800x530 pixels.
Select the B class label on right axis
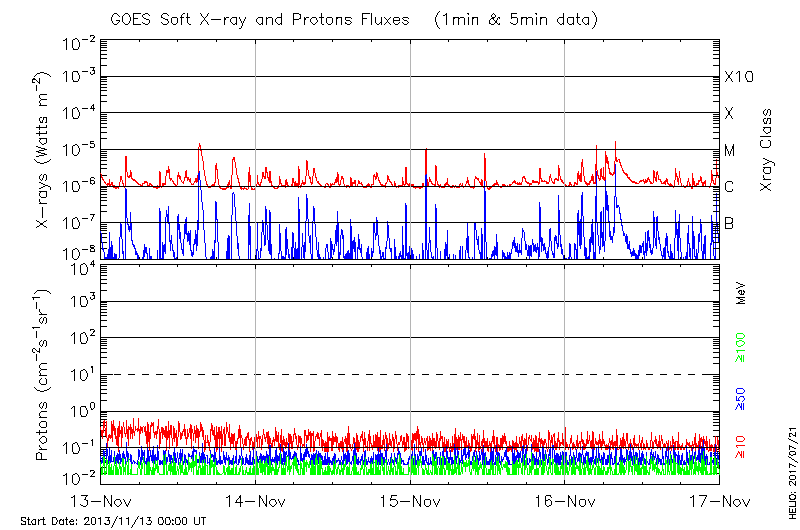click(x=729, y=223)
